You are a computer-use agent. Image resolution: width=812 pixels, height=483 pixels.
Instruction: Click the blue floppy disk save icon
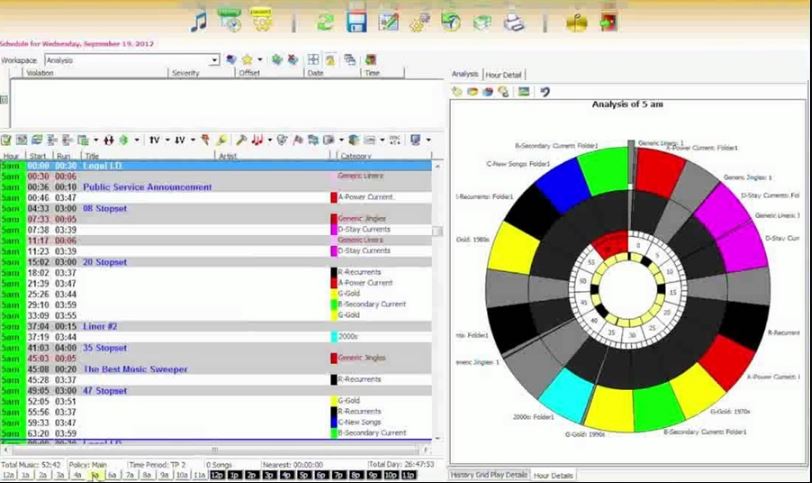[x=355, y=21]
